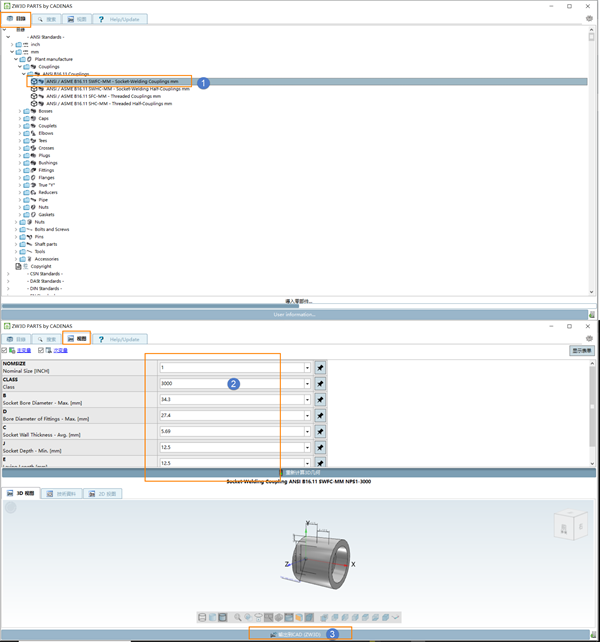Expand the Reducers folder
The width and height of the screenshot is (600, 642).
click(20, 192)
